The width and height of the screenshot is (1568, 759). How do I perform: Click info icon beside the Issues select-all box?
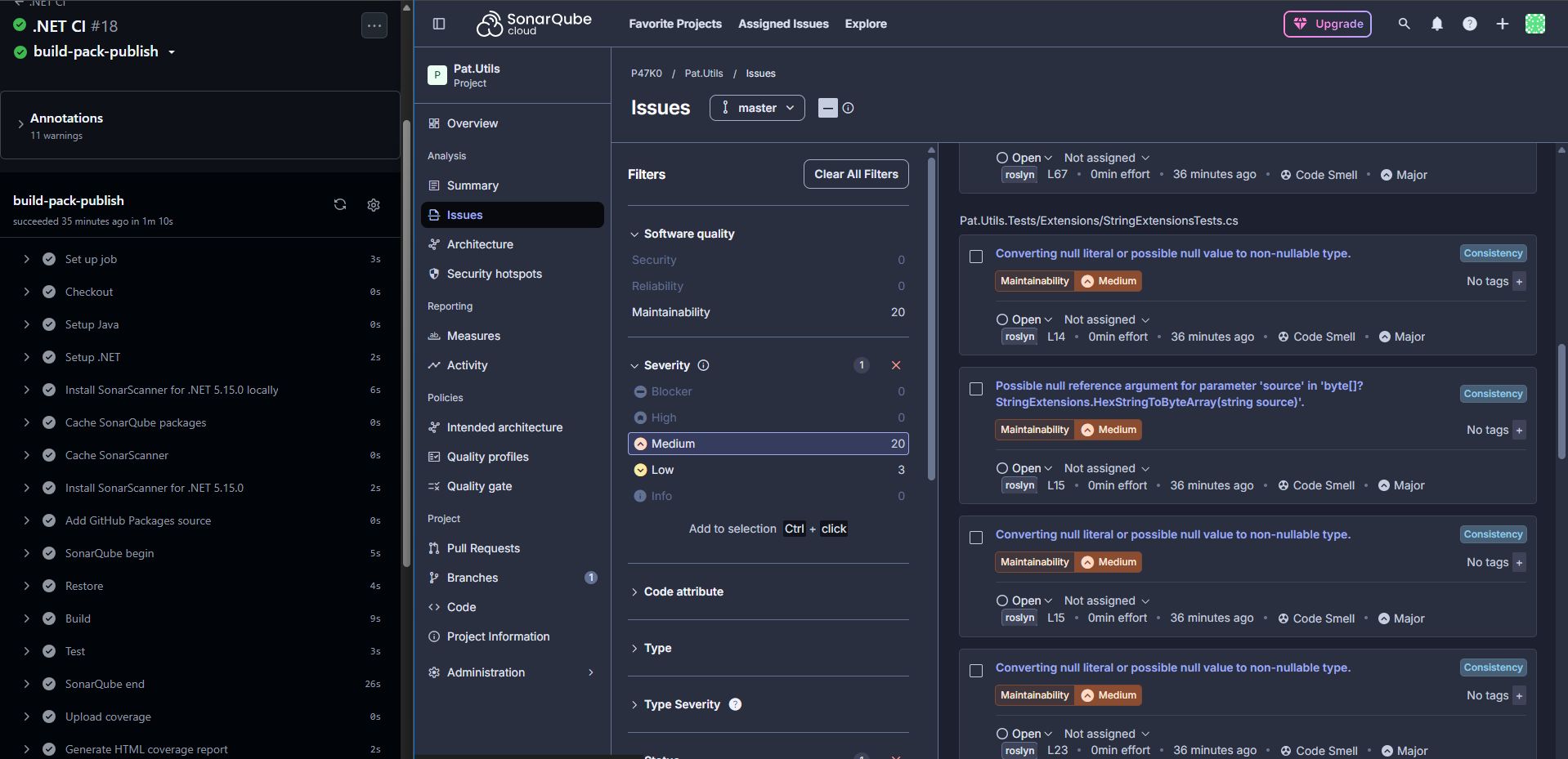848,108
